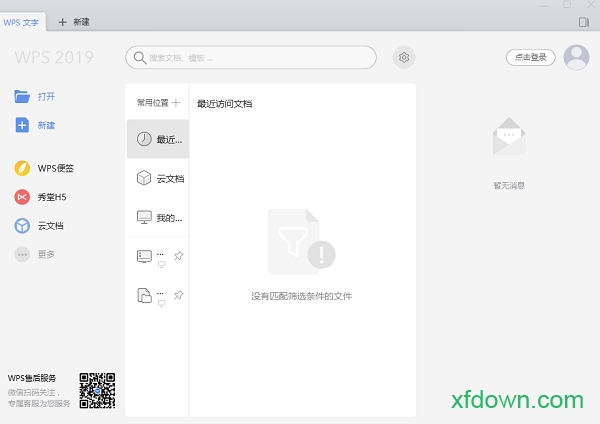Image resolution: width=600 pixels, height=424 pixels.
Task: Add a location with the plus next to 常用位置
Action: 176,103
